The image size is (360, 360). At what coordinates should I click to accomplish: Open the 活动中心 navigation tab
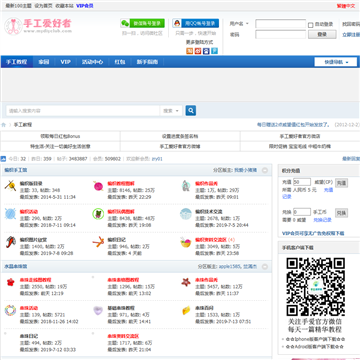(x=92, y=62)
